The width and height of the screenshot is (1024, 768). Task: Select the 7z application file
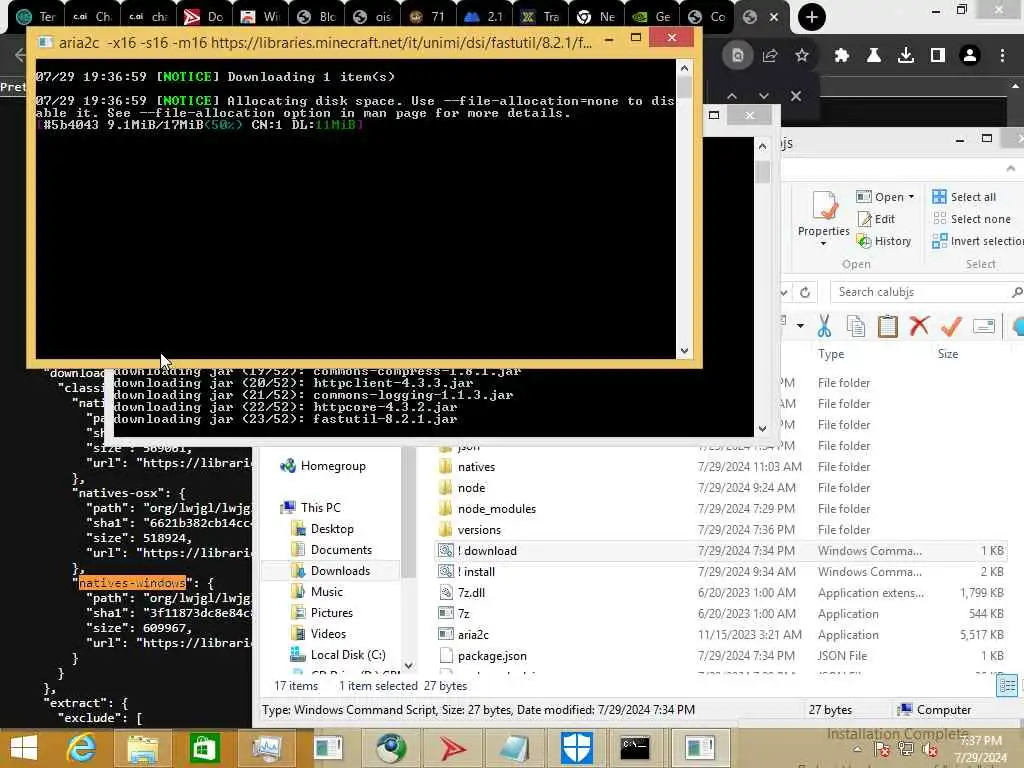click(x=463, y=613)
